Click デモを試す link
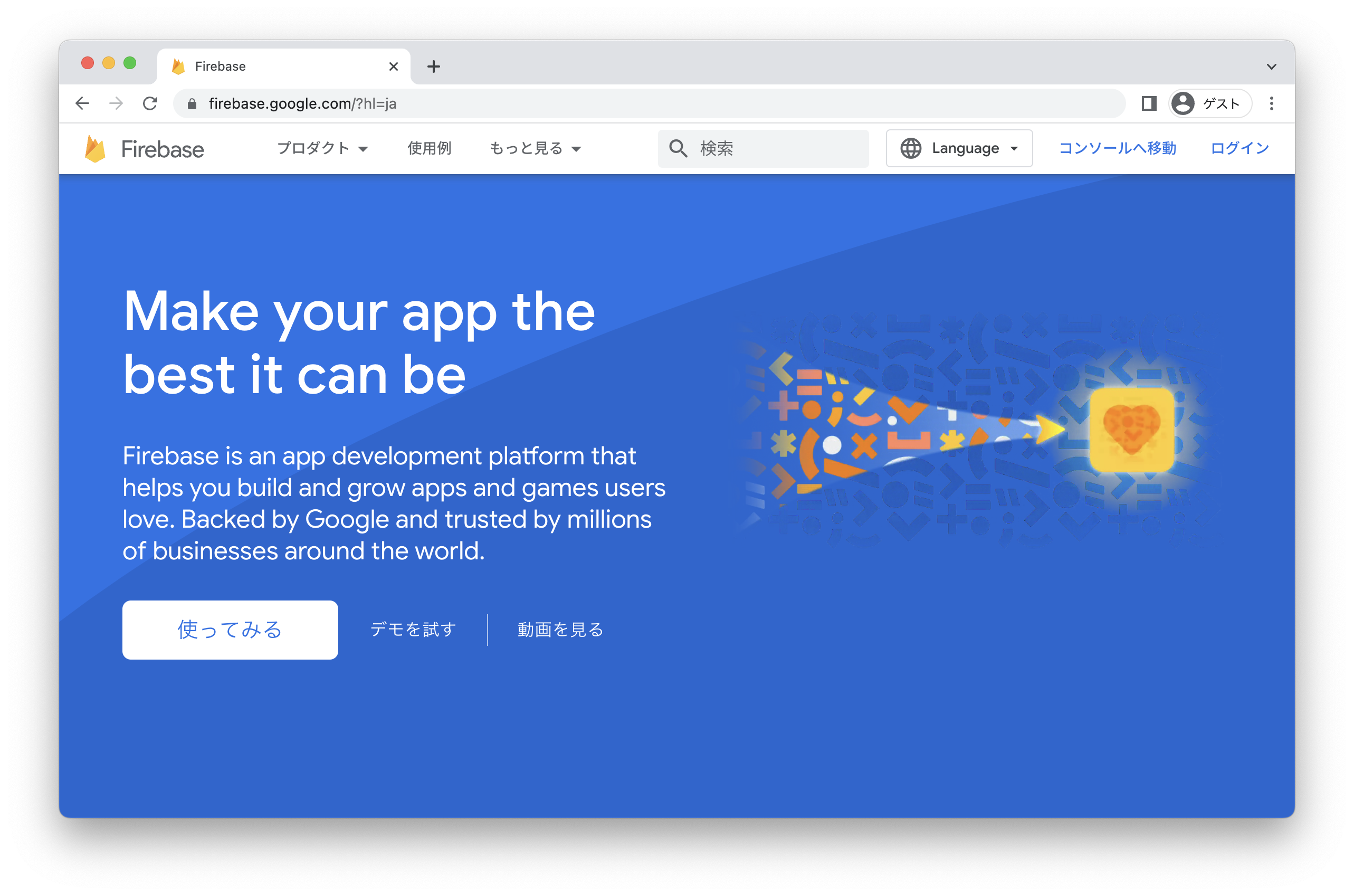1354x896 pixels. pos(413,630)
